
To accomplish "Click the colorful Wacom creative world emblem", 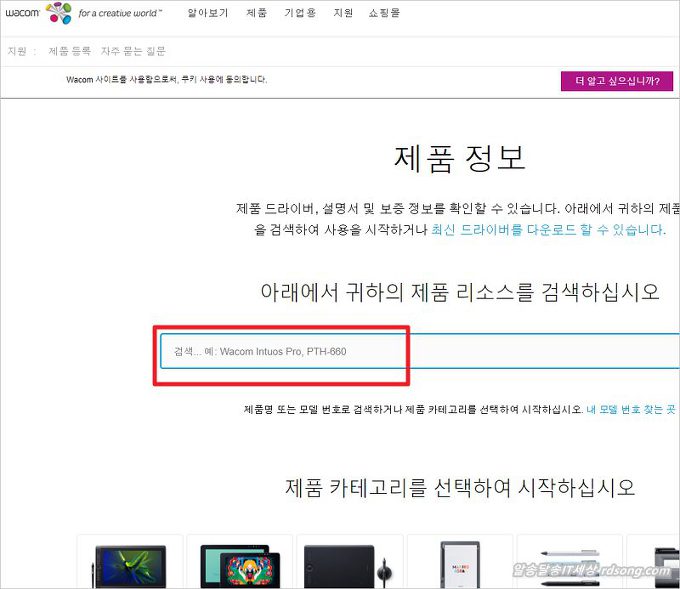I will click(59, 13).
